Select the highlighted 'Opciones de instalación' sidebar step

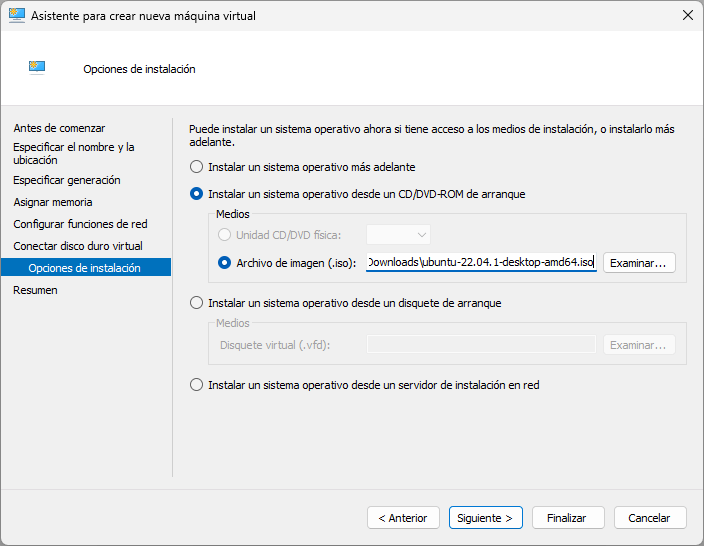(86, 267)
